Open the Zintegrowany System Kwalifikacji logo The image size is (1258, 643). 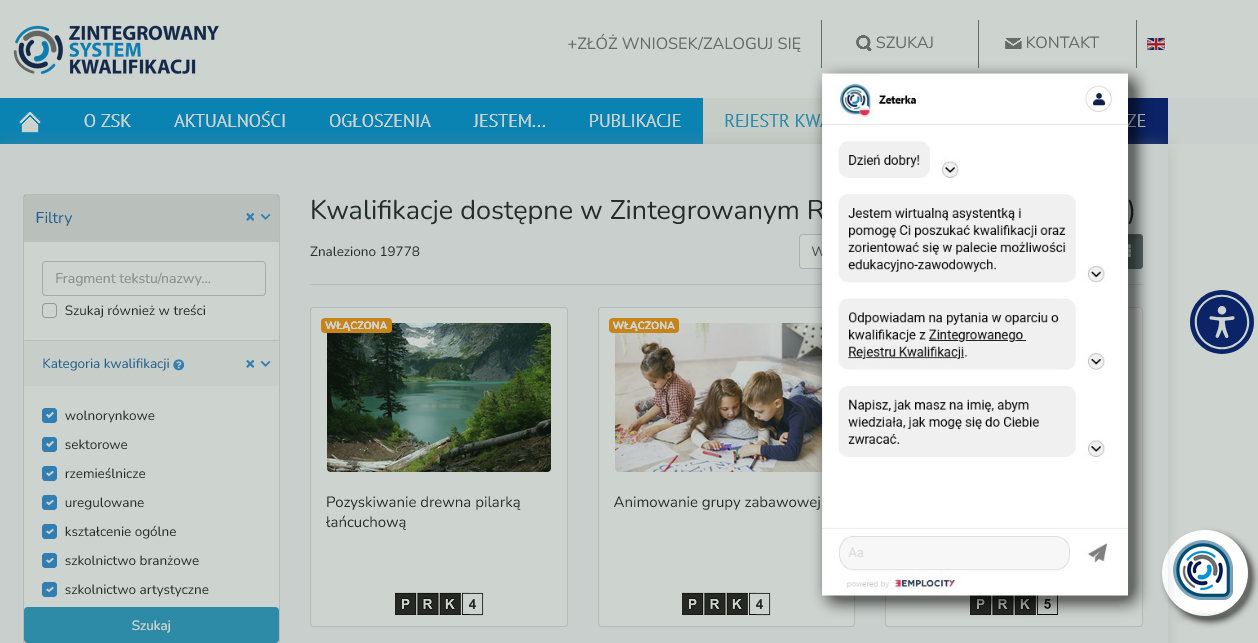116,50
